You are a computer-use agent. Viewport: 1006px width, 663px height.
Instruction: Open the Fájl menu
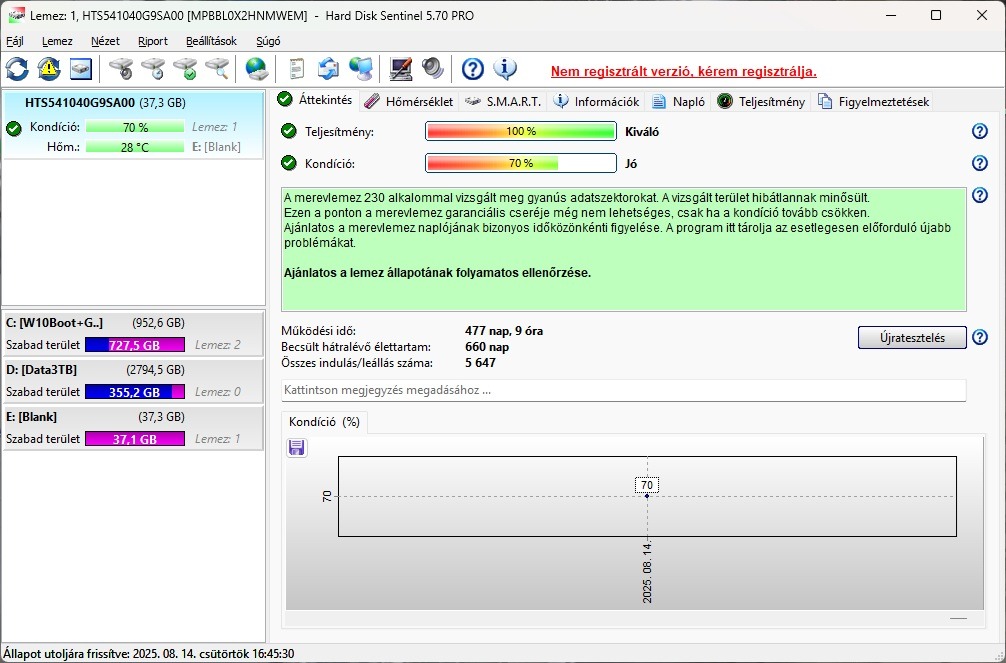15,41
